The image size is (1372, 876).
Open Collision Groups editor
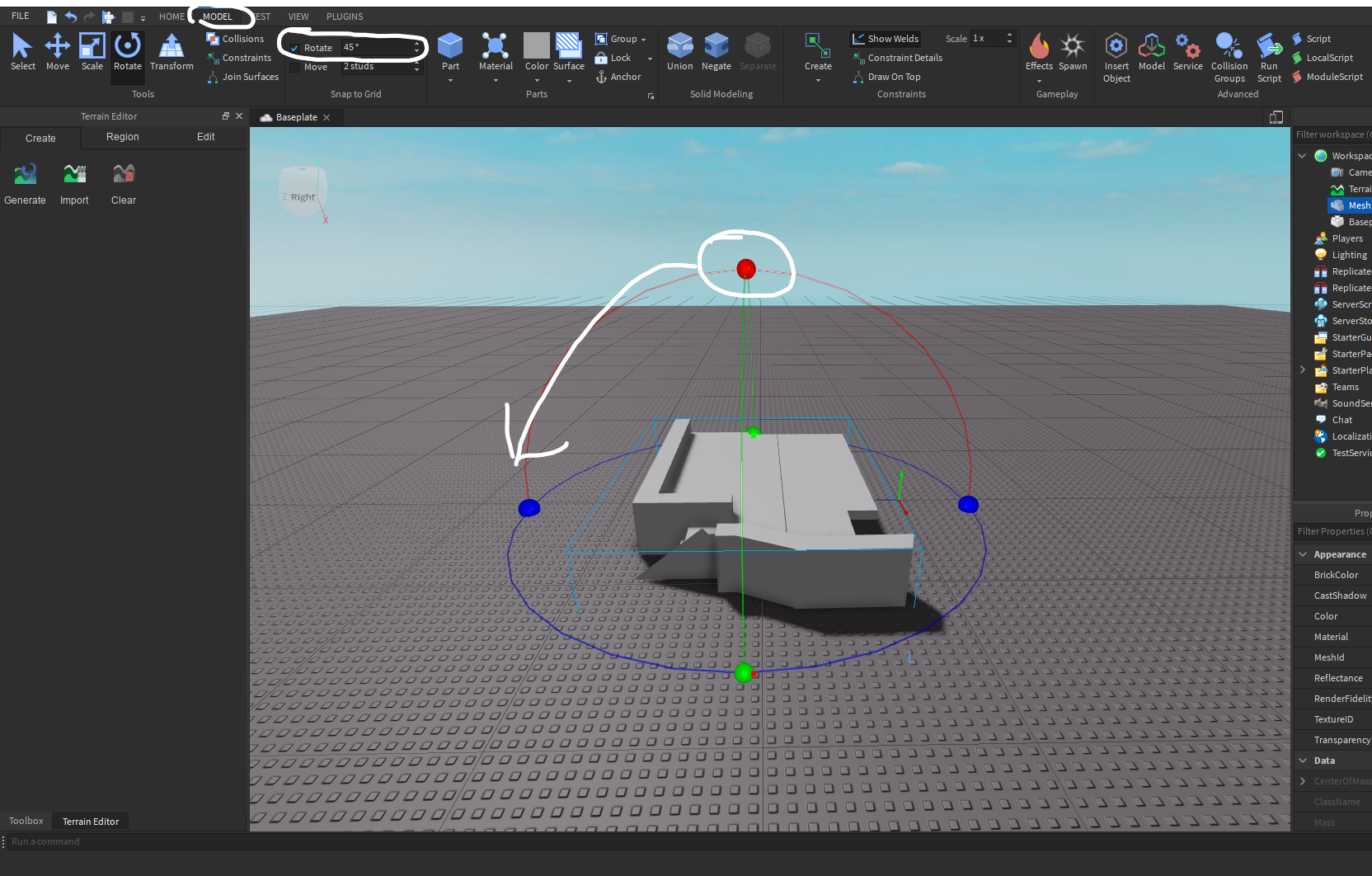click(x=1229, y=58)
